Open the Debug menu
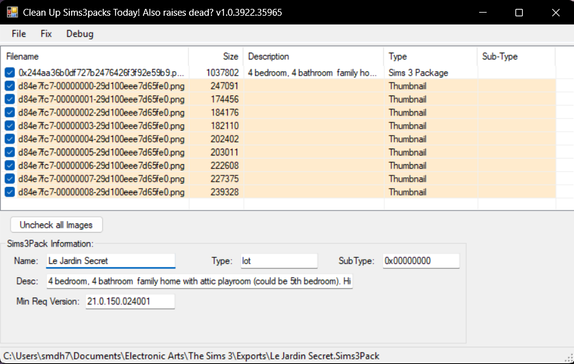This screenshot has width=574, height=364. (80, 34)
